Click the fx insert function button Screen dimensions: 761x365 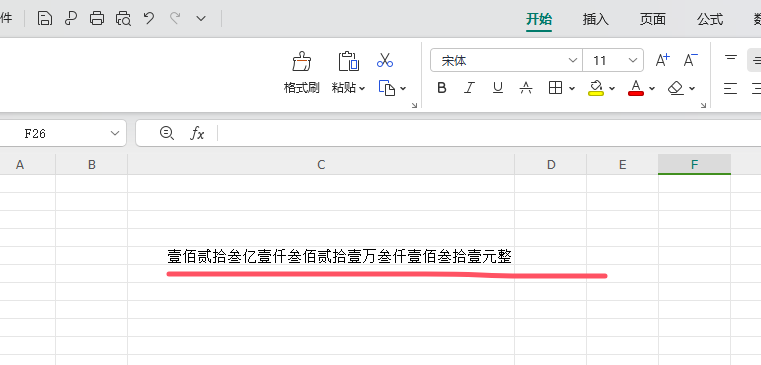(x=197, y=133)
